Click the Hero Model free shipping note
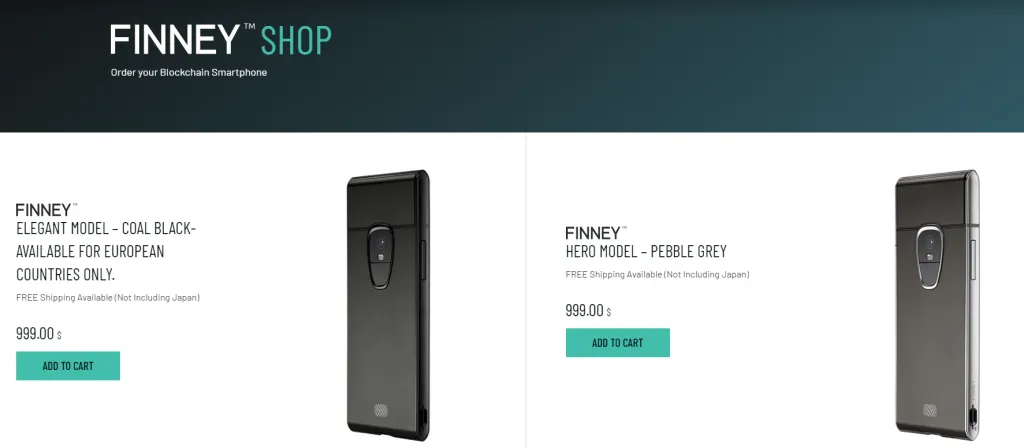Image resolution: width=1024 pixels, height=448 pixels. [658, 275]
